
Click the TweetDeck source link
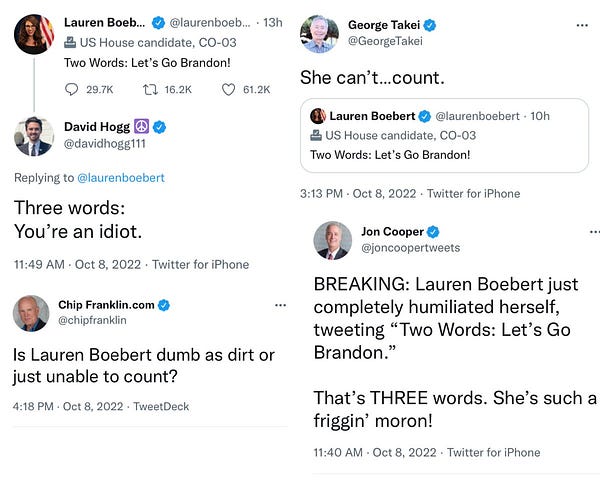(161, 407)
